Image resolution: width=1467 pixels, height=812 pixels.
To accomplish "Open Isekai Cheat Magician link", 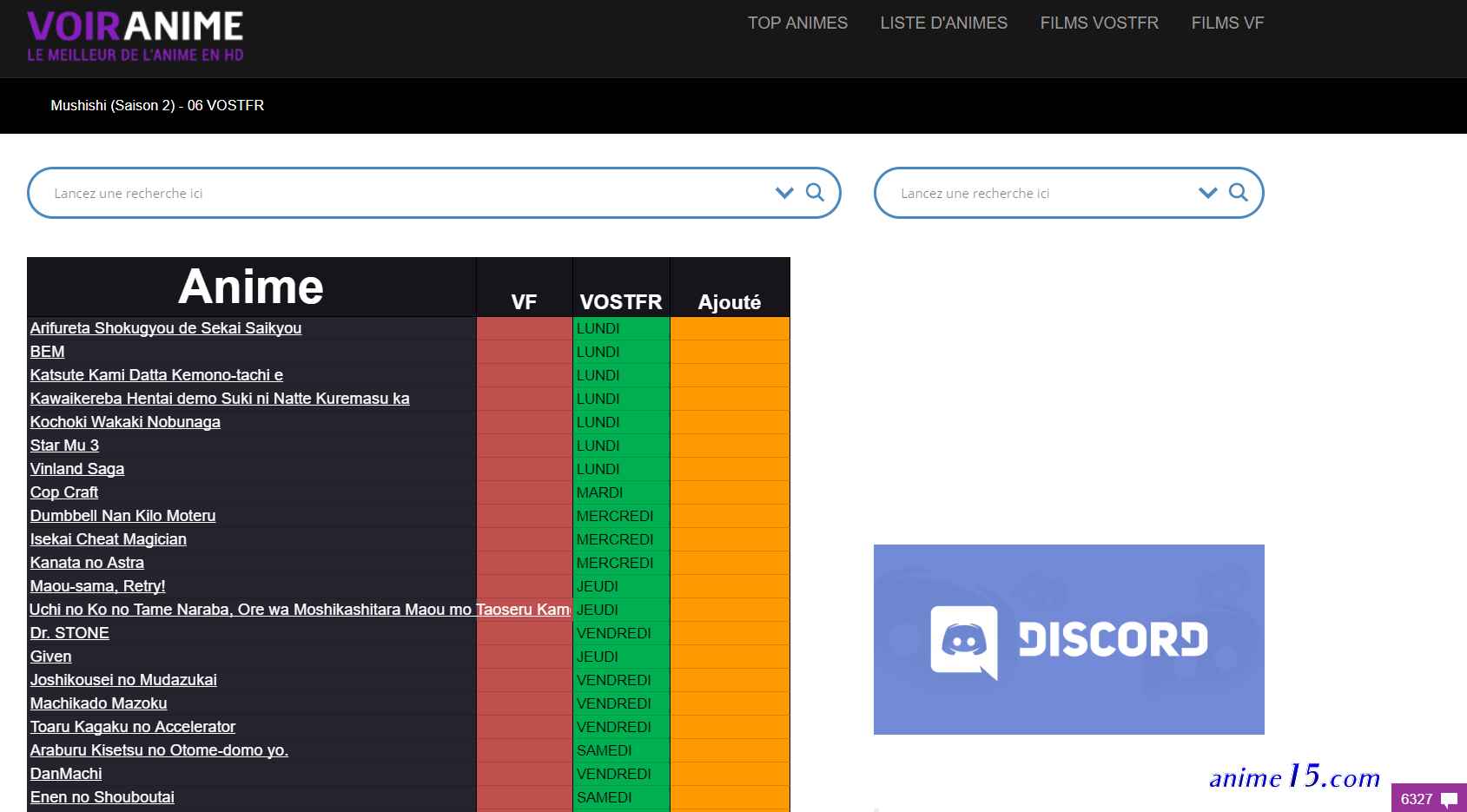I will tap(109, 539).
